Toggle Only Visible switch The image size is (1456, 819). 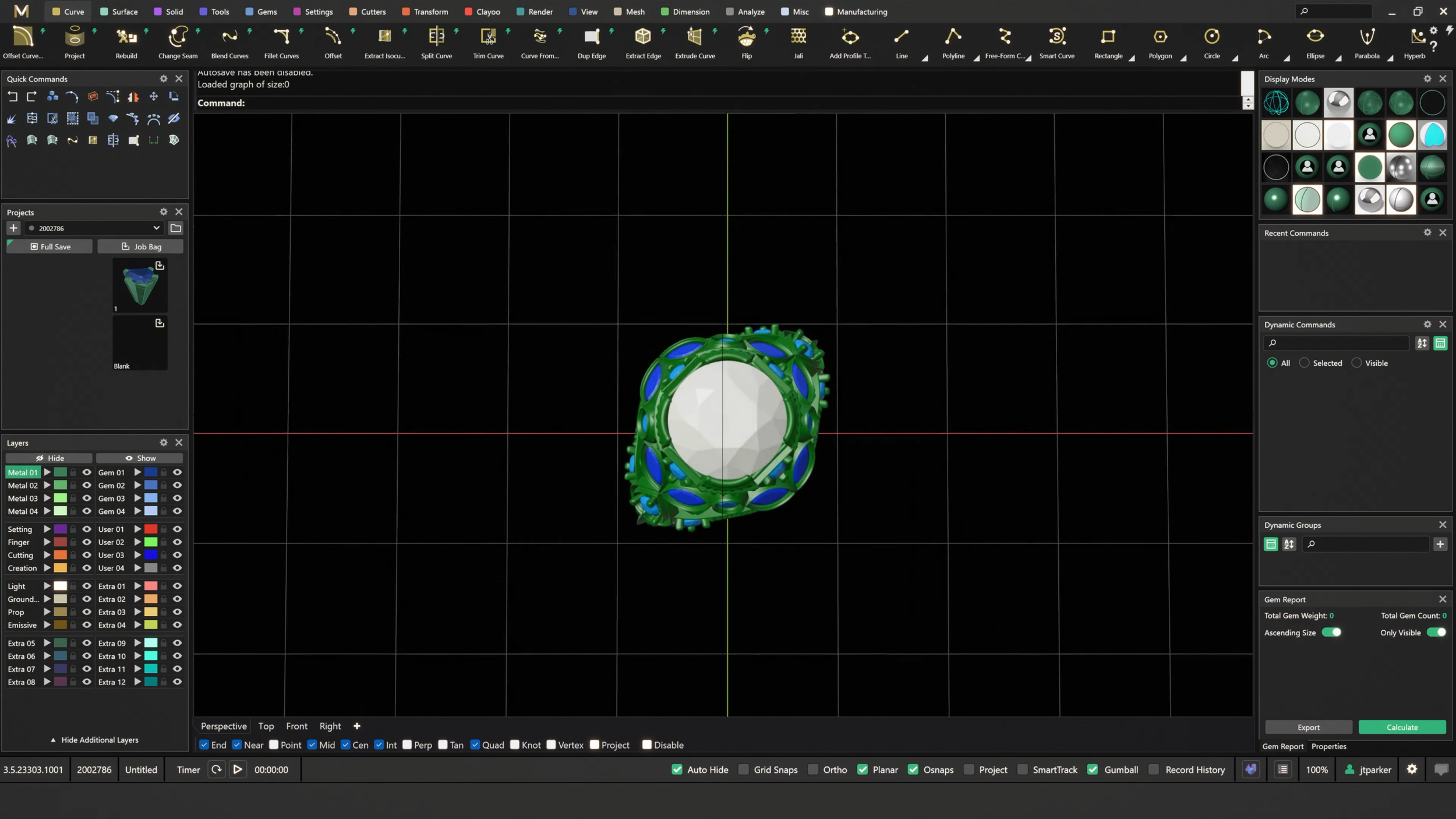tap(1436, 633)
